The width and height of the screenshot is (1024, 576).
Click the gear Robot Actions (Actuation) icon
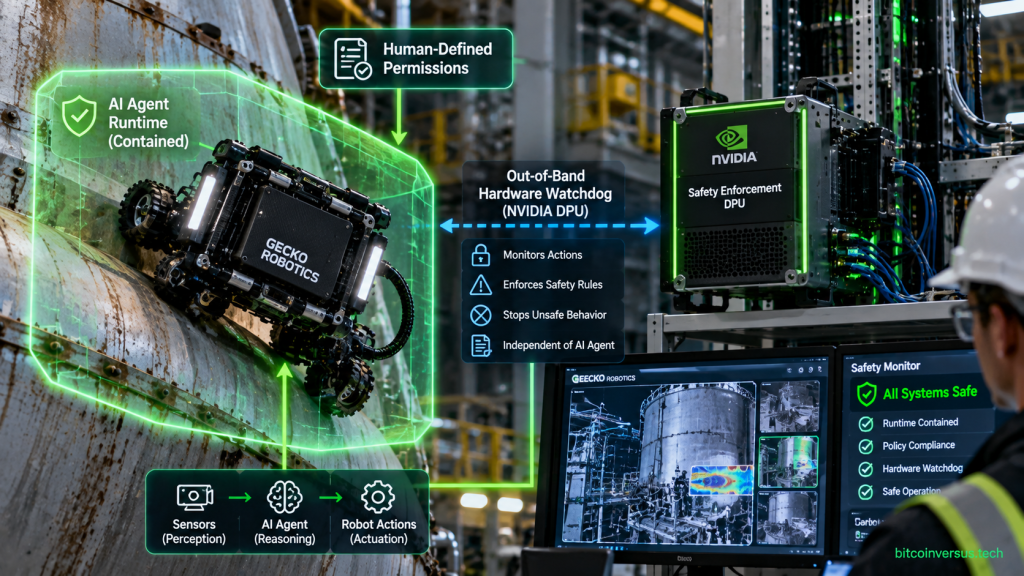(378, 497)
